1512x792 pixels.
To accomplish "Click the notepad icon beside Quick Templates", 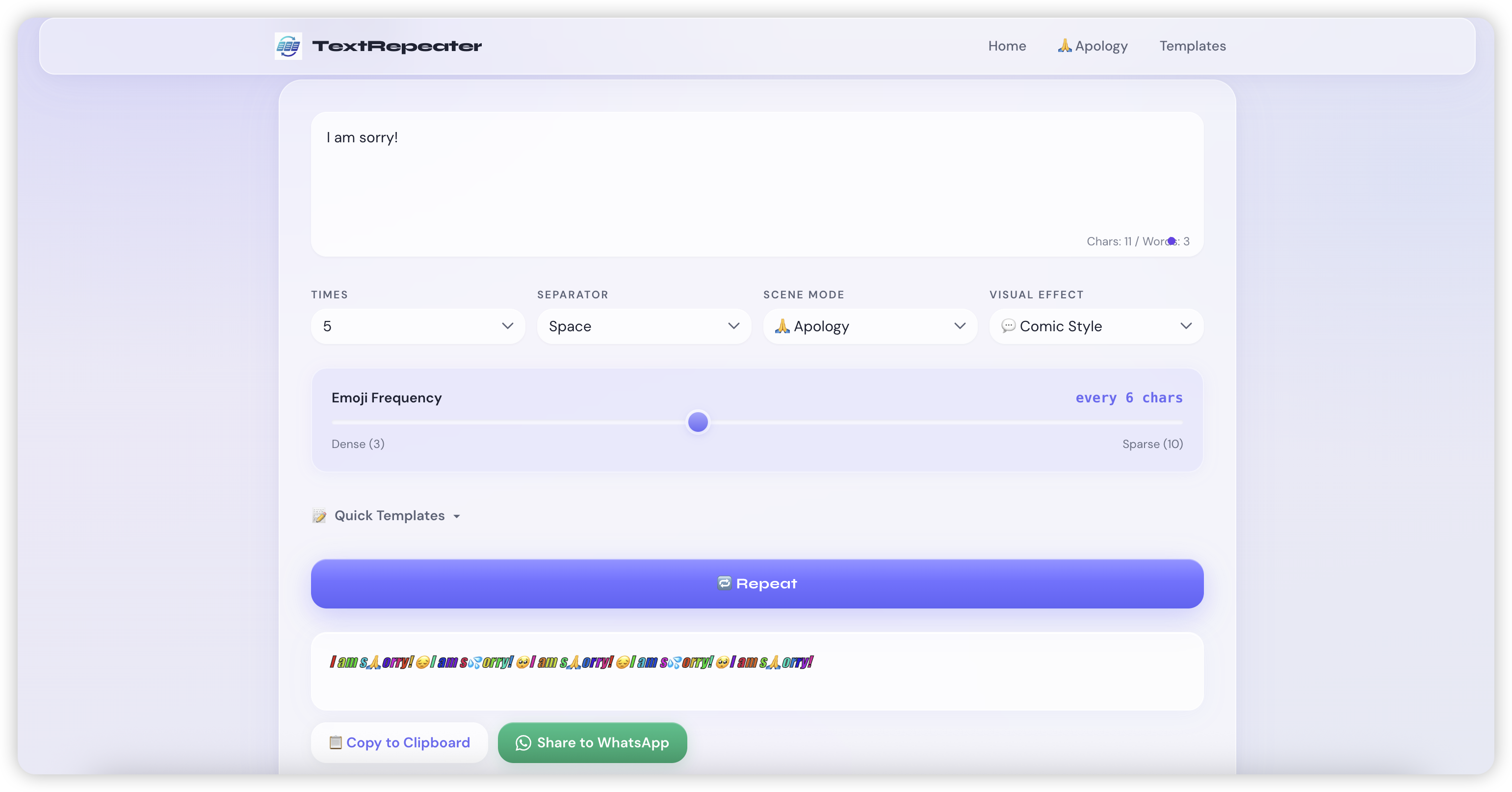I will coord(319,515).
